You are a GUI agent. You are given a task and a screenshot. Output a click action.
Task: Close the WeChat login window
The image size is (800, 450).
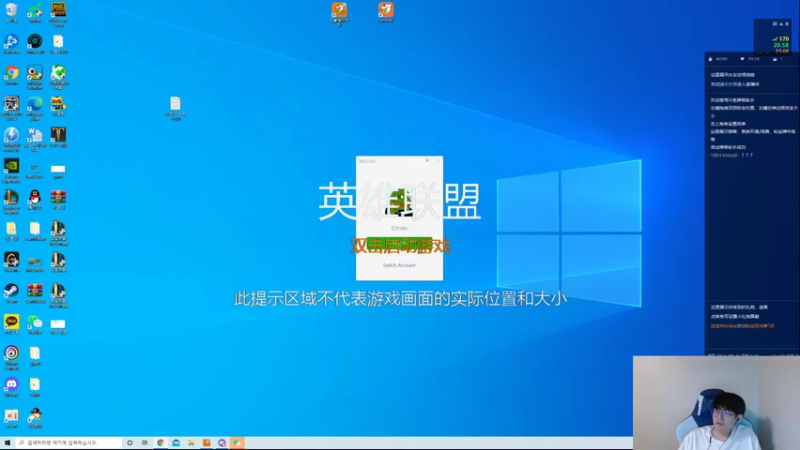(438, 160)
